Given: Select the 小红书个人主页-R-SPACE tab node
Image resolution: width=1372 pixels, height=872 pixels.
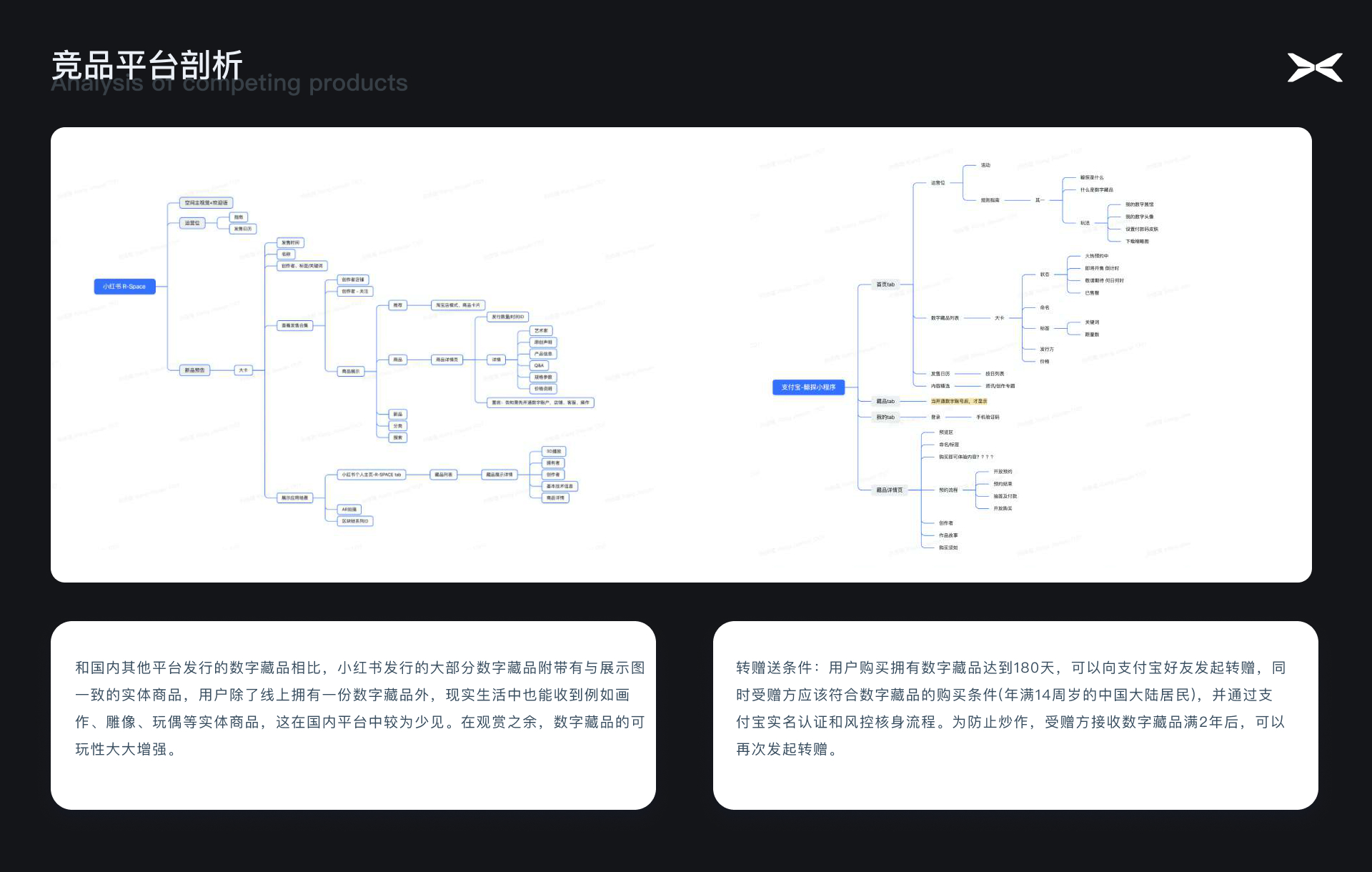Looking at the screenshot, I should (x=371, y=475).
